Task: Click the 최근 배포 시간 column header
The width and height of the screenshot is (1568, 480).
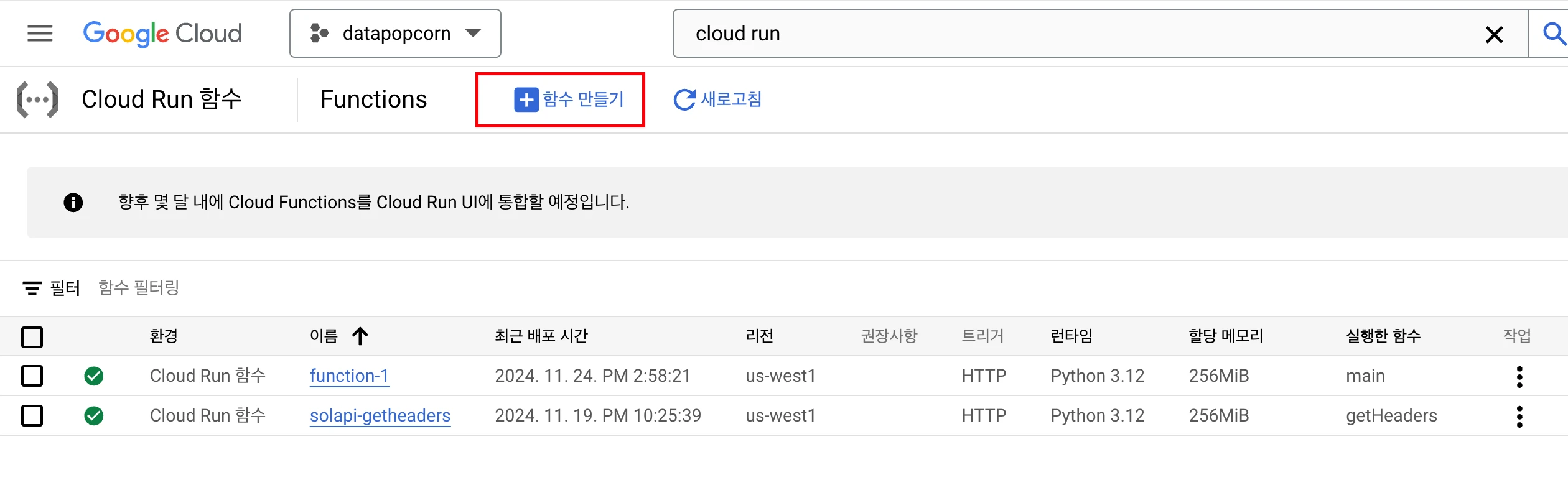Action: tap(541, 336)
